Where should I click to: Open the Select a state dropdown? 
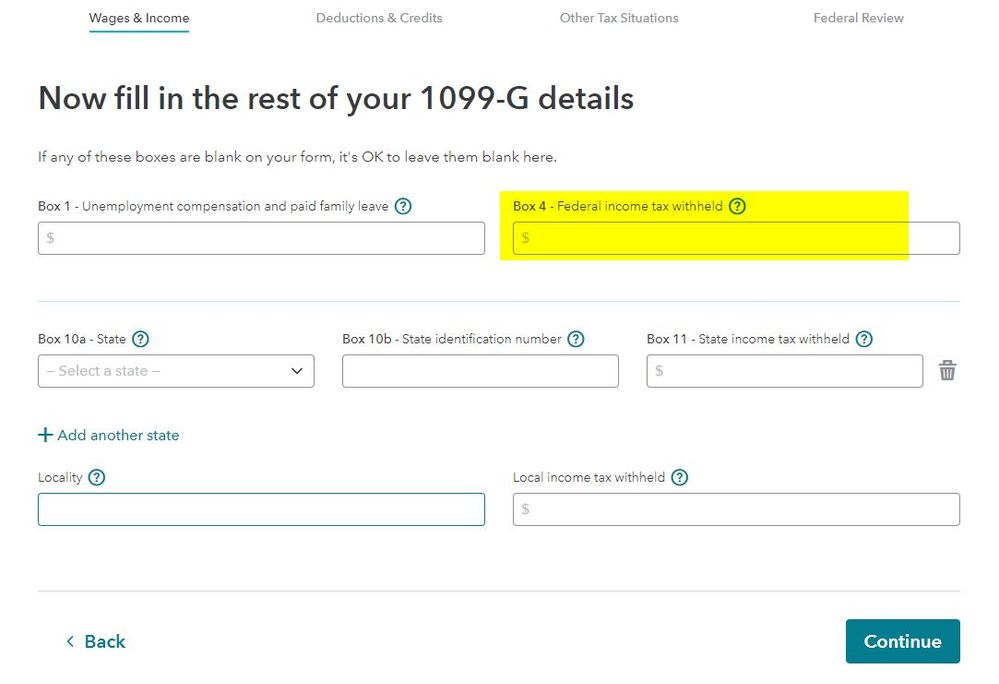pos(176,371)
